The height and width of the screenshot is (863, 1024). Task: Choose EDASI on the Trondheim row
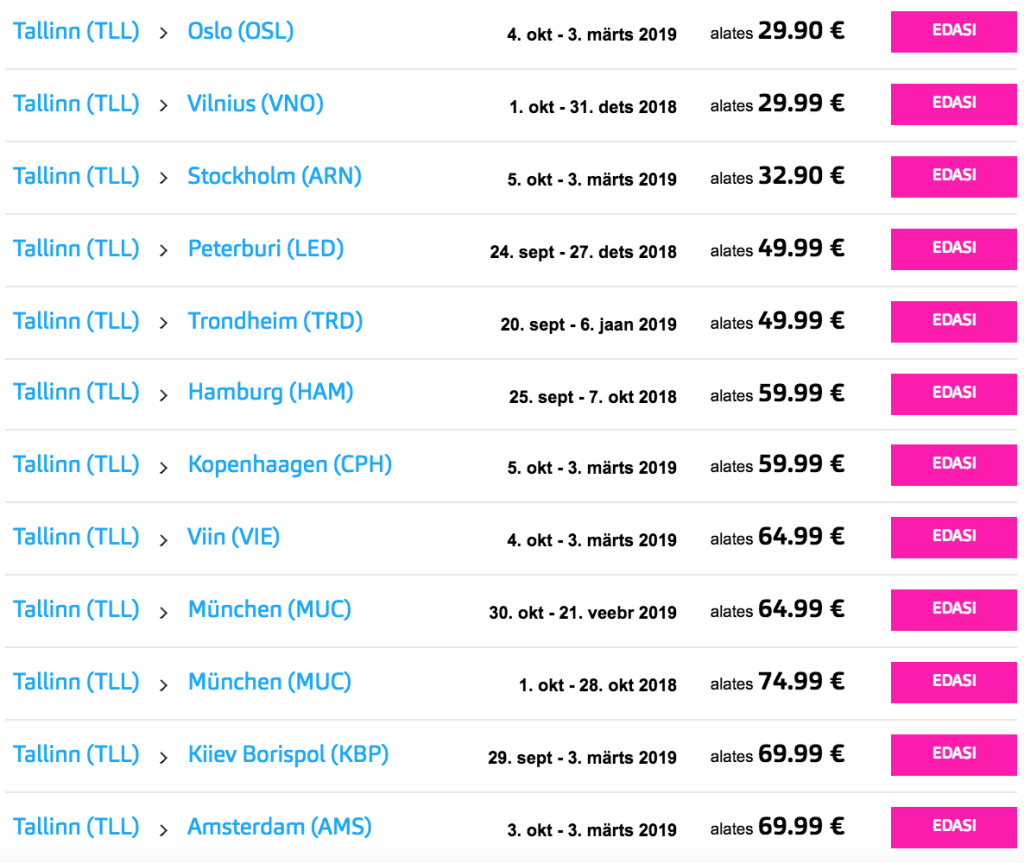click(x=953, y=321)
